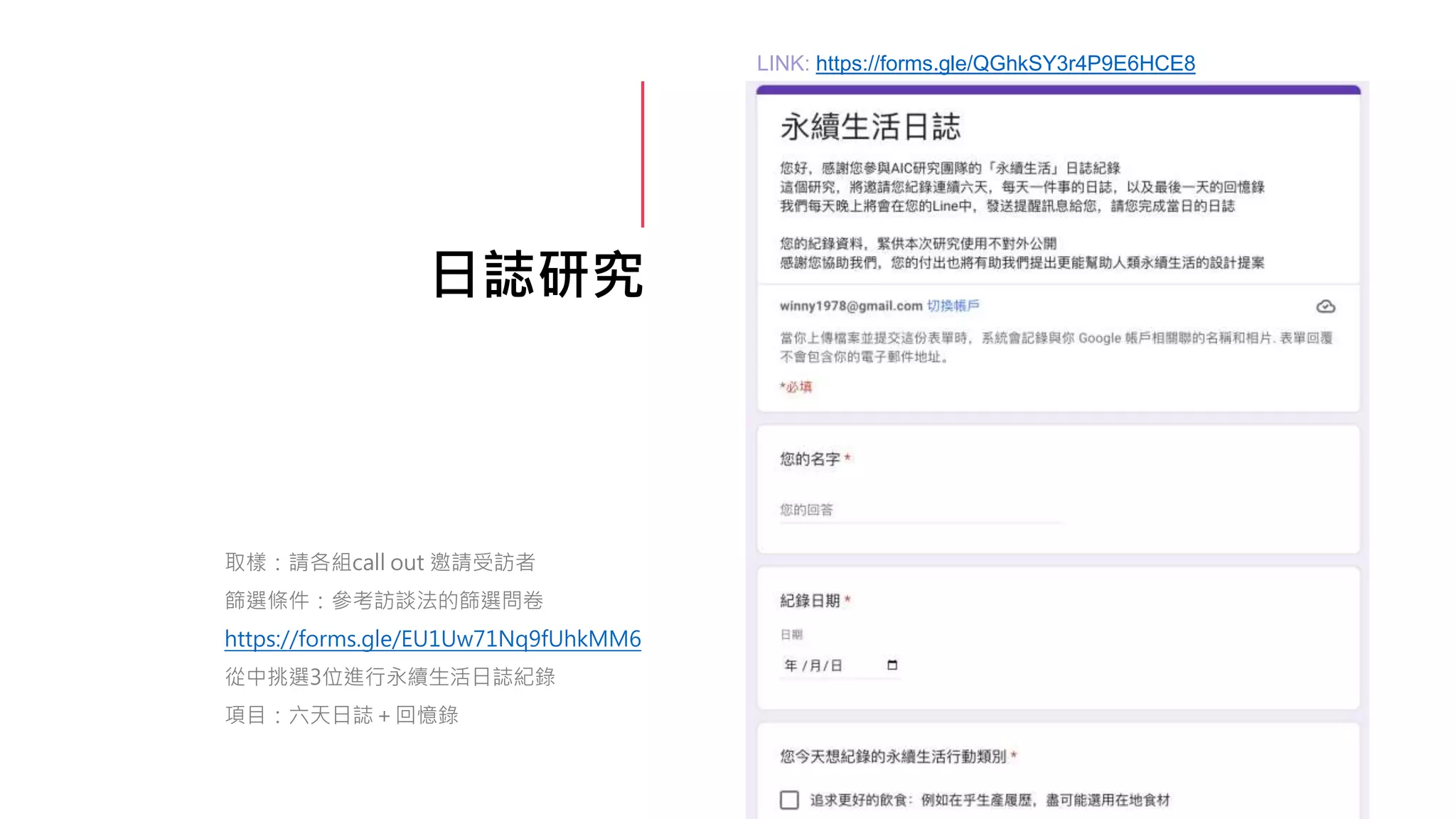The image size is (1456, 819).
Task: Open the calendar picker icon in date field
Action: (x=892, y=665)
